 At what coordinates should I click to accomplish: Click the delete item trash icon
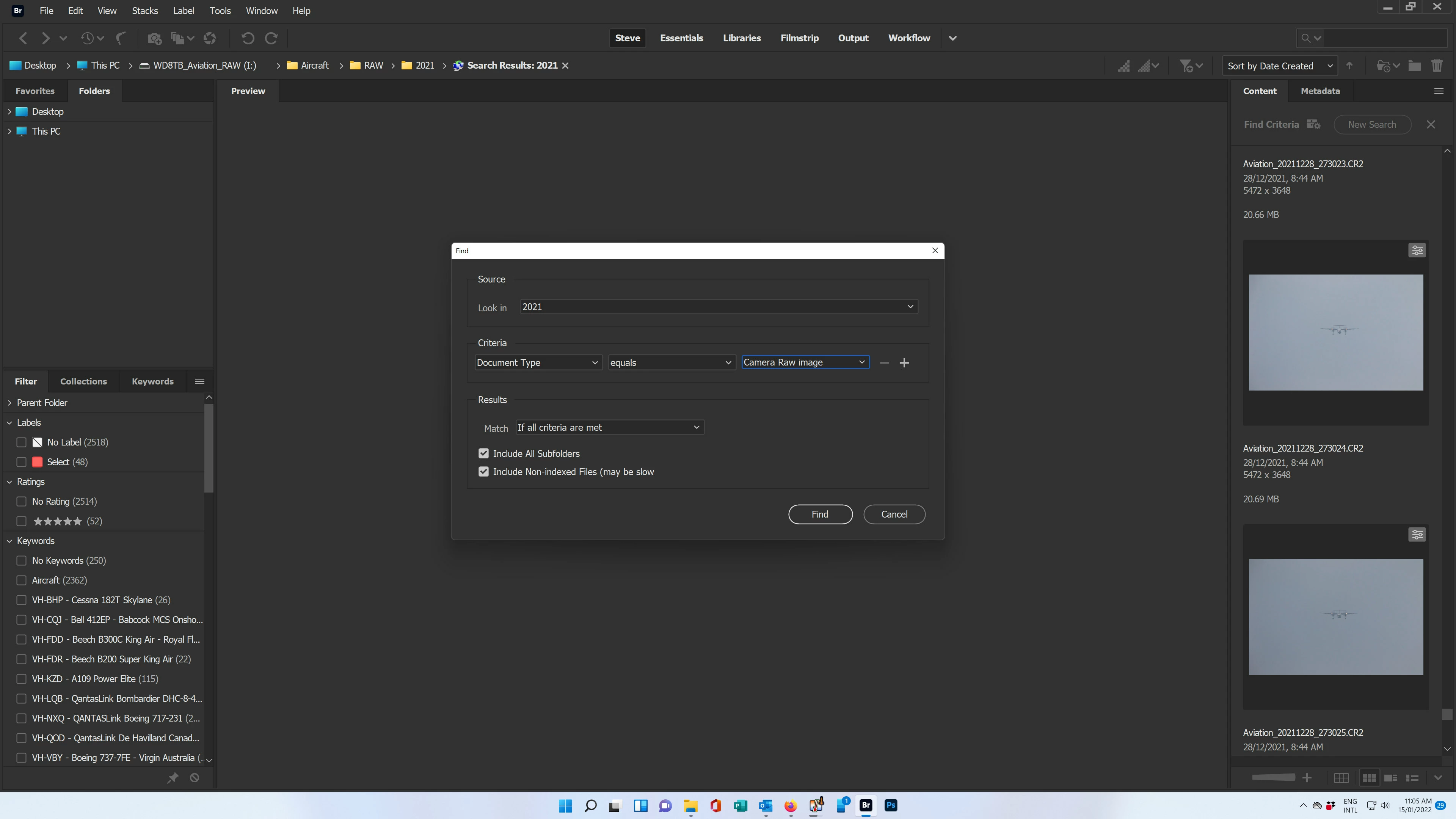(x=1436, y=66)
